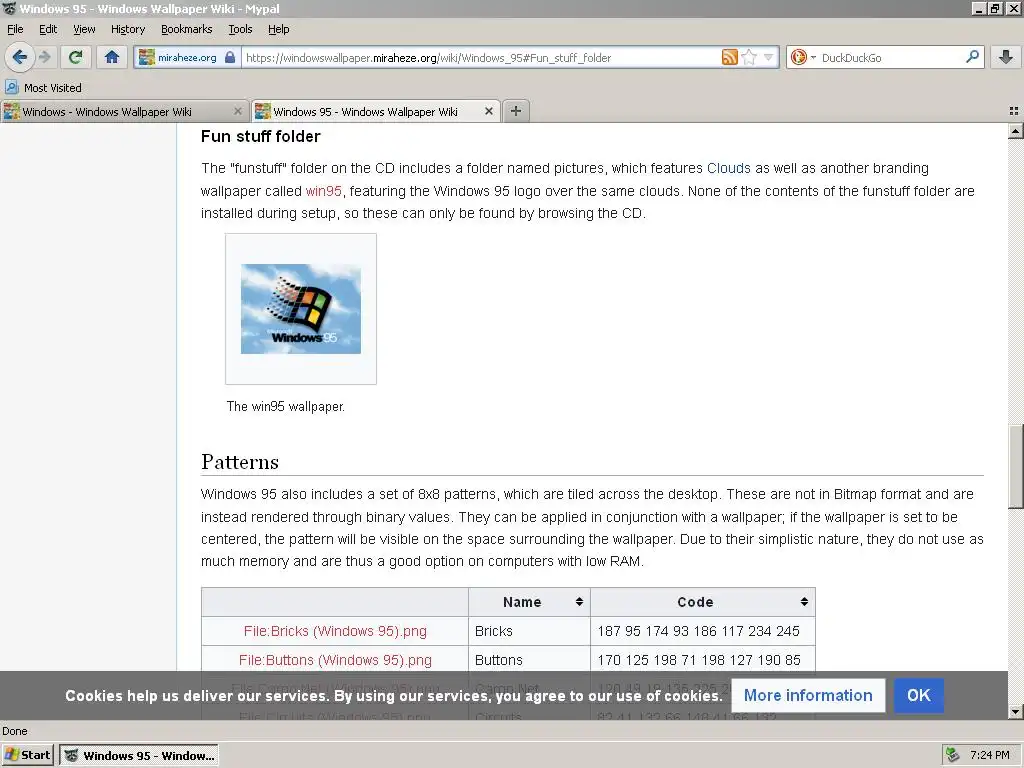This screenshot has width=1024, height=768.
Task: Open the Home page icon
Action: pos(112,57)
